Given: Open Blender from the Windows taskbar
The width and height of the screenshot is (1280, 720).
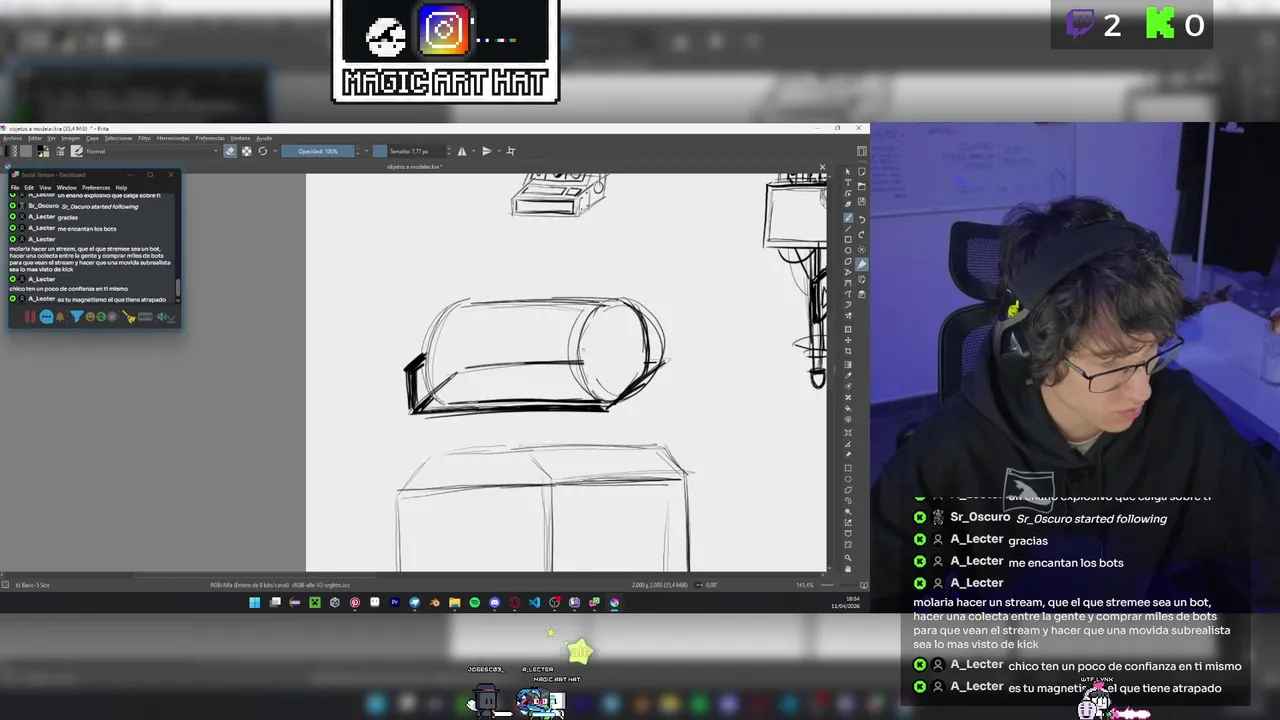Looking at the screenshot, I should pos(435,603).
